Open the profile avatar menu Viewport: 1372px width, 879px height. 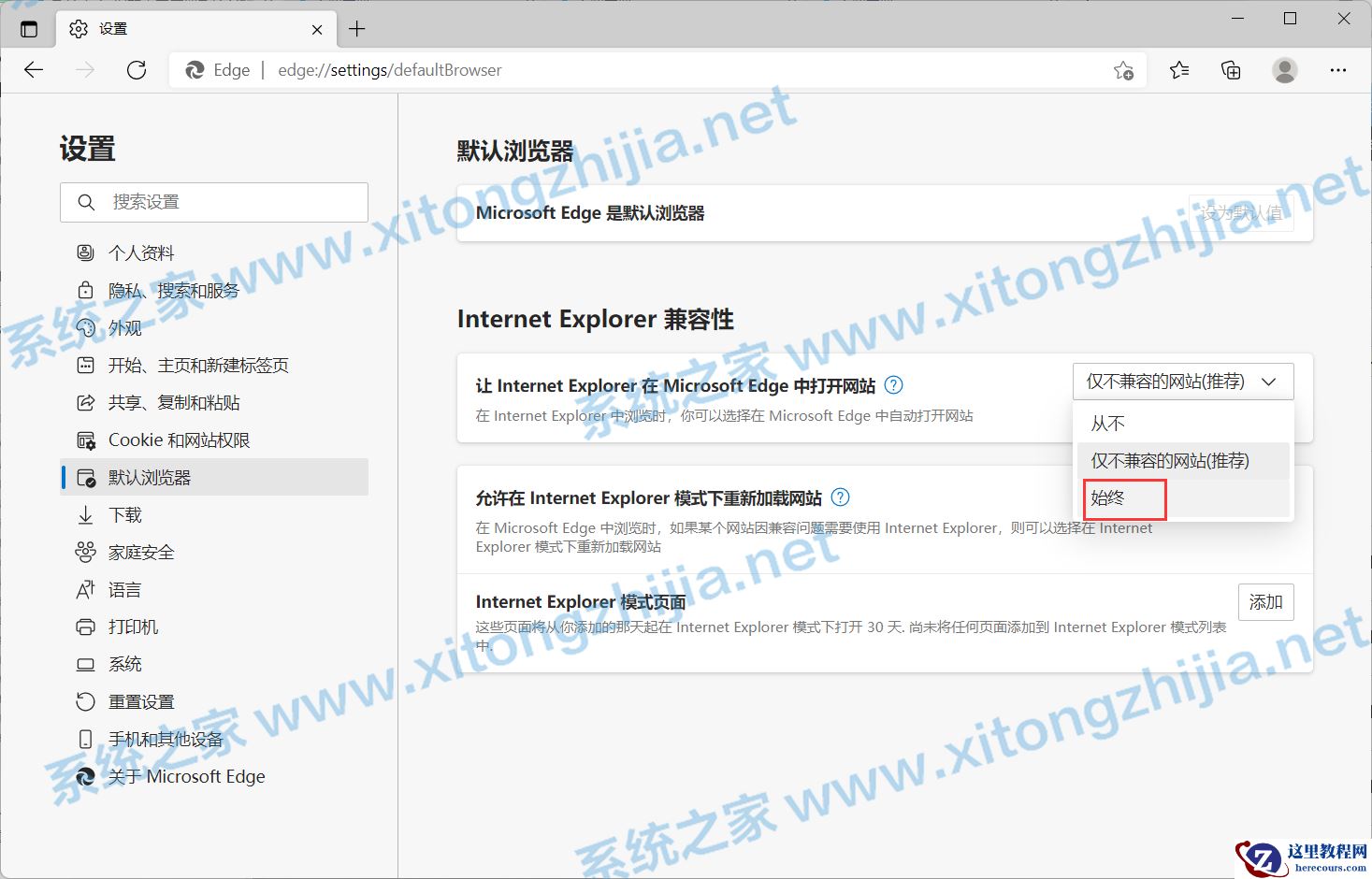(1284, 69)
